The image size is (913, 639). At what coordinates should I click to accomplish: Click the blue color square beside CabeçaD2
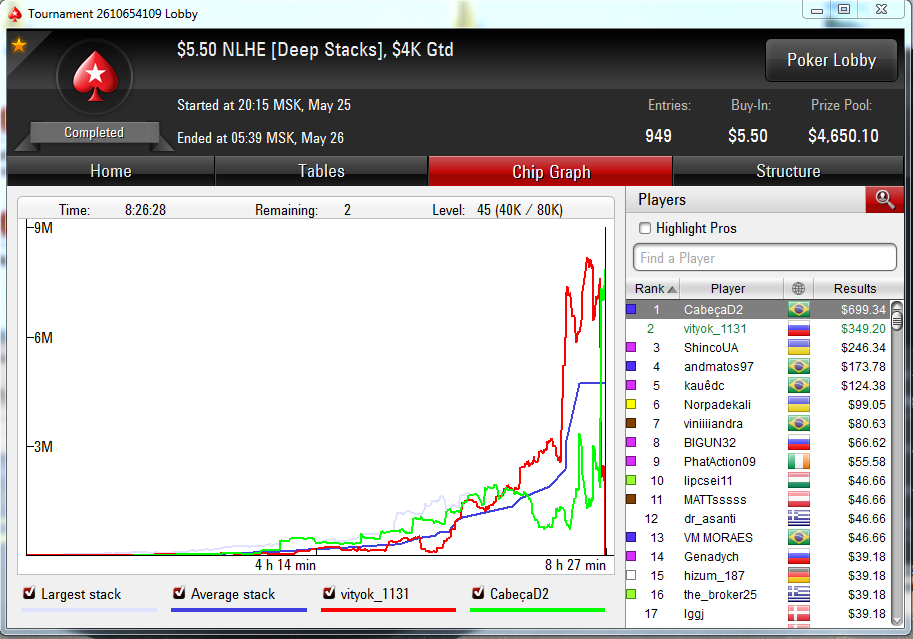click(631, 309)
